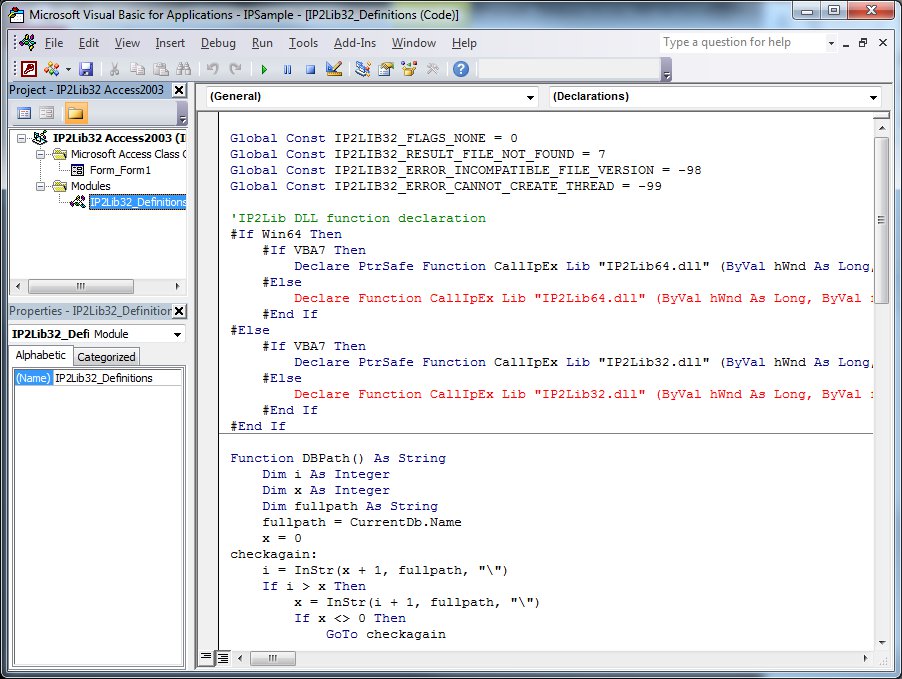Viewport: 902px width, 679px height.
Task: Click the Copy toolbar icon
Action: [x=137, y=69]
